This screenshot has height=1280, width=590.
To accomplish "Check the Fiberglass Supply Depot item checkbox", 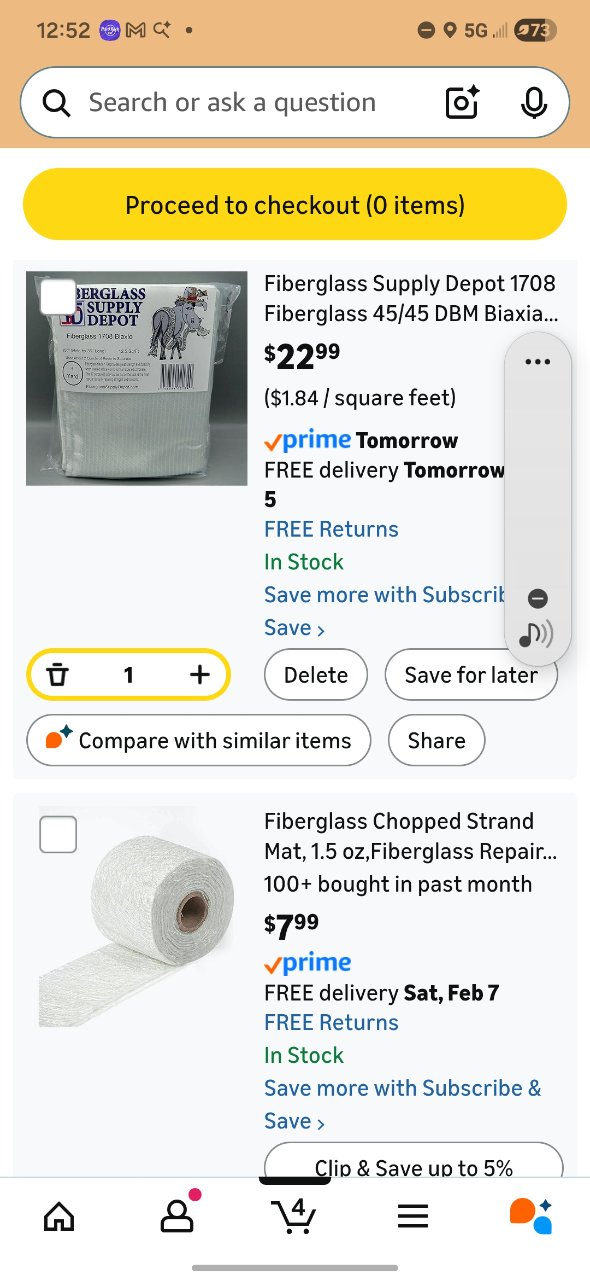I will click(57, 297).
